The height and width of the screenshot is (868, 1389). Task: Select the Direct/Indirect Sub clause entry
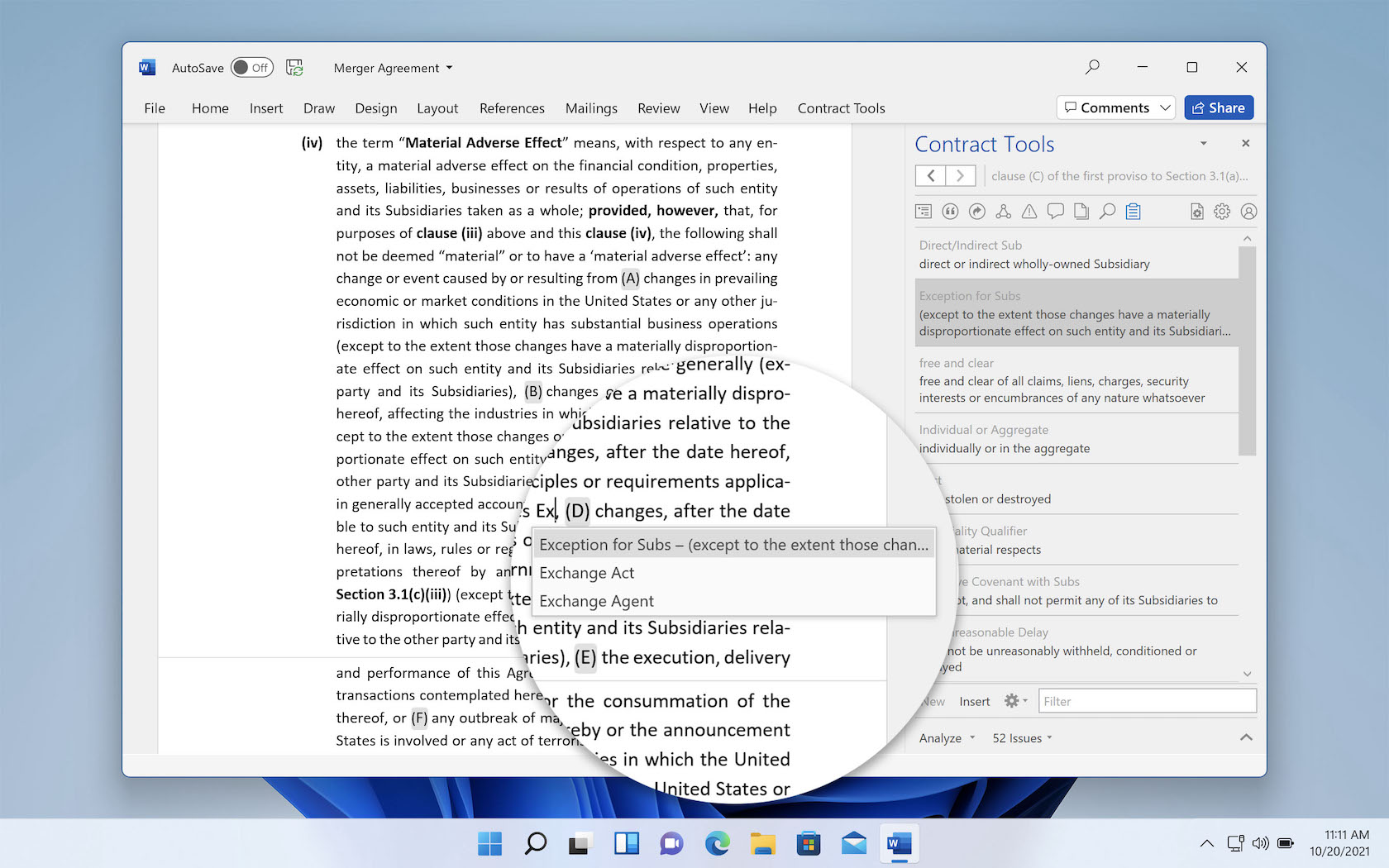(x=1076, y=255)
